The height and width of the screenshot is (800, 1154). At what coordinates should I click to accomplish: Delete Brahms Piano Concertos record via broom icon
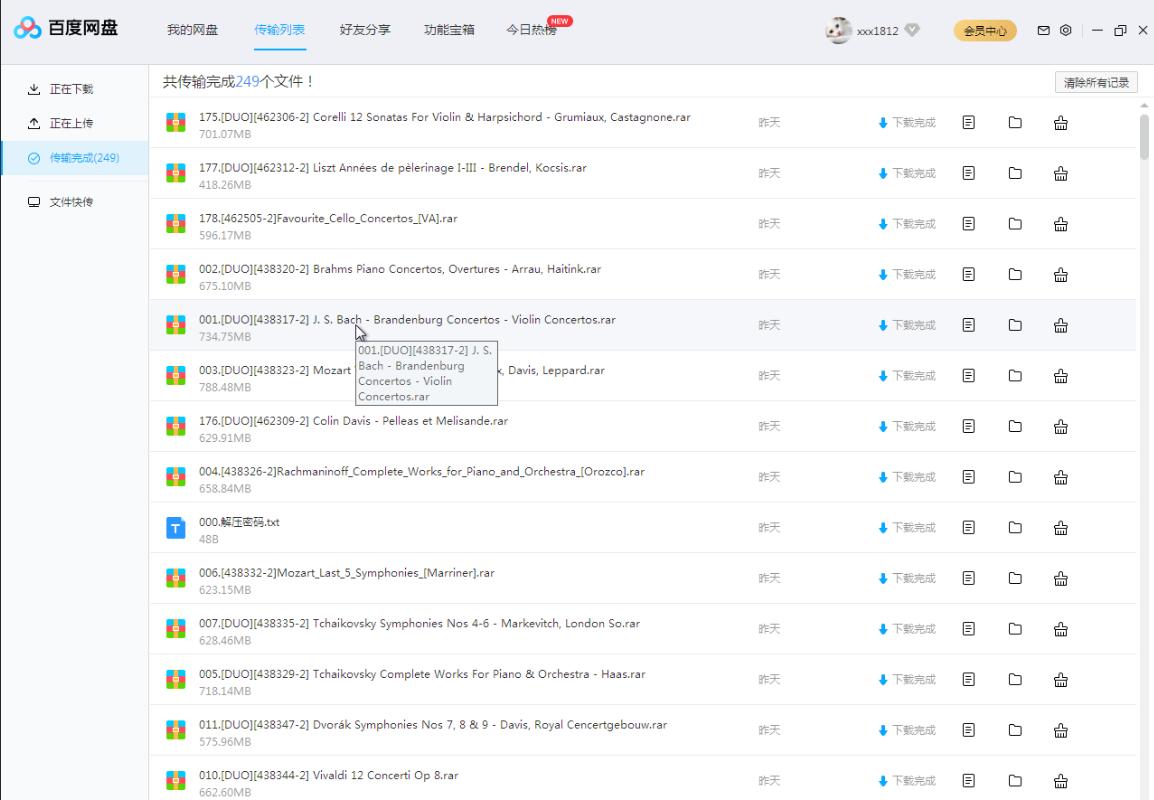point(1060,274)
